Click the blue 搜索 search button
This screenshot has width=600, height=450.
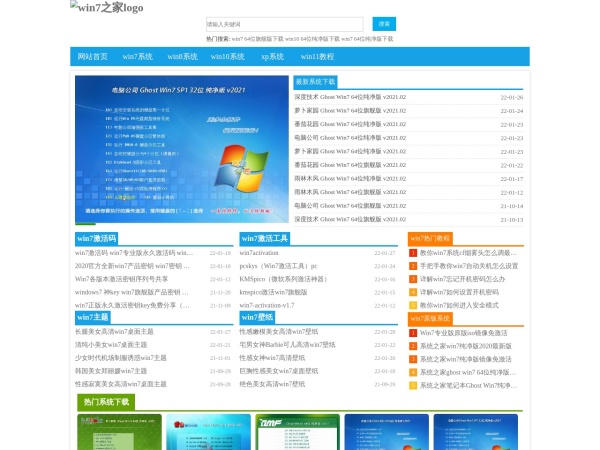(384, 24)
